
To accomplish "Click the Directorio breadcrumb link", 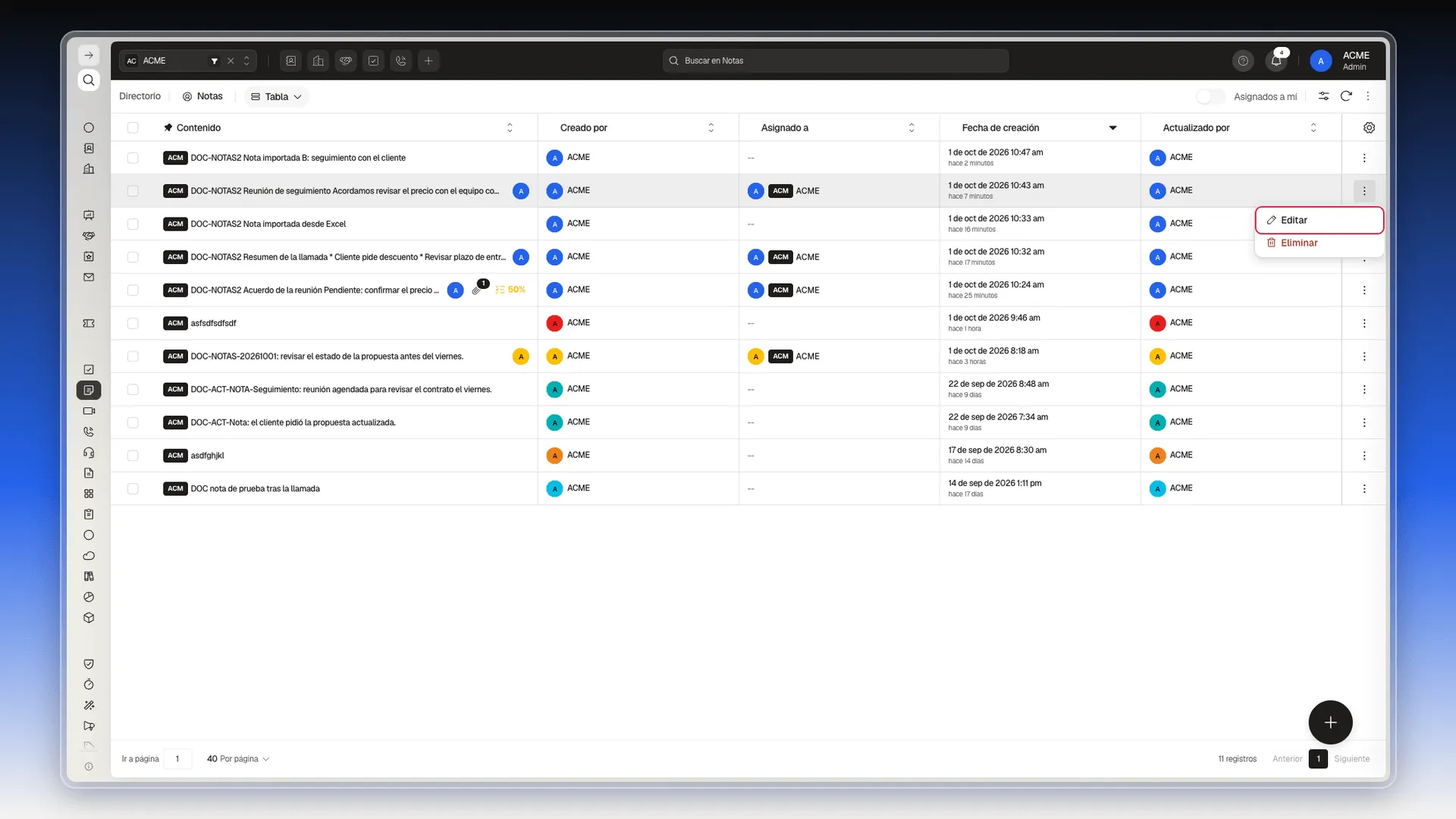I will point(140,96).
